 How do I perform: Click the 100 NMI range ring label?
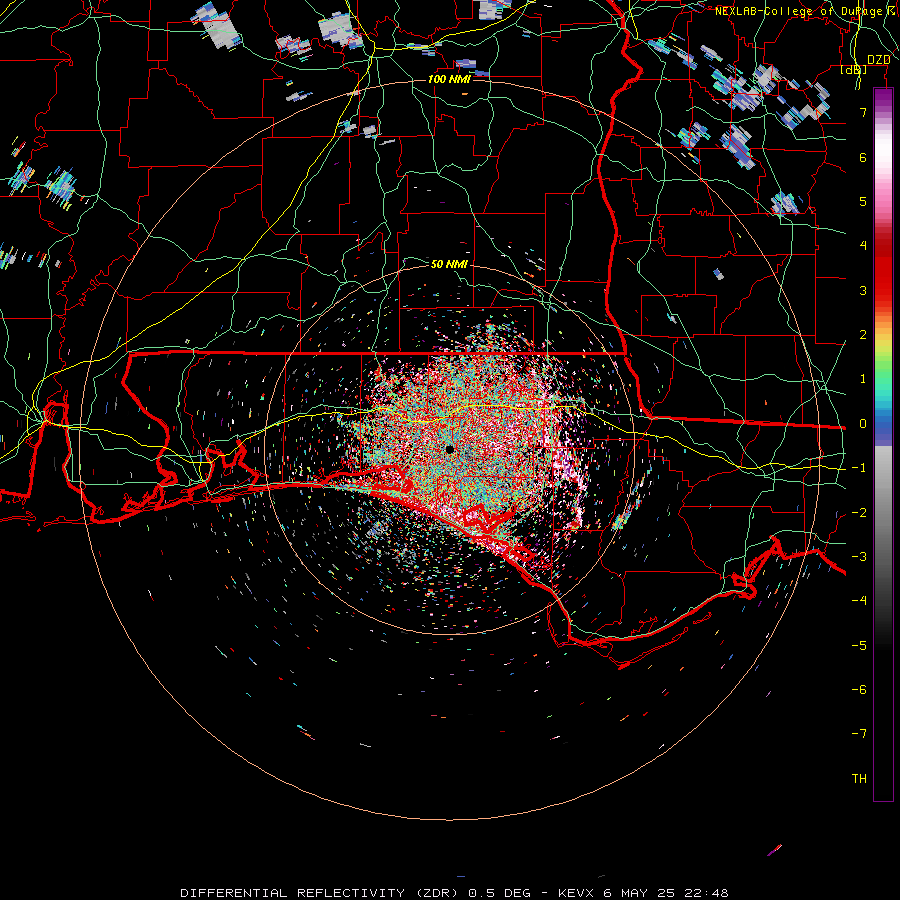coord(449,79)
